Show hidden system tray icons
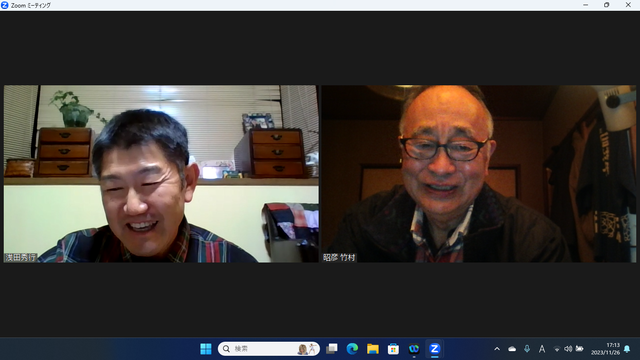Screen dimensions: 640x360 coord(497,349)
